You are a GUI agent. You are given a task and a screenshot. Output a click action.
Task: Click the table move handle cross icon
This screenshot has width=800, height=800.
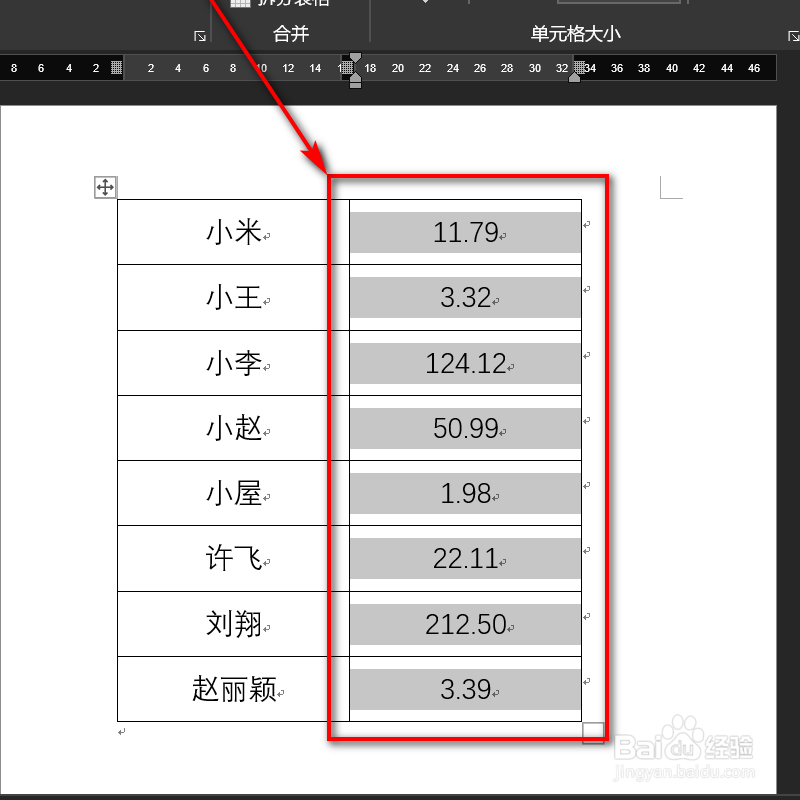coord(105,187)
